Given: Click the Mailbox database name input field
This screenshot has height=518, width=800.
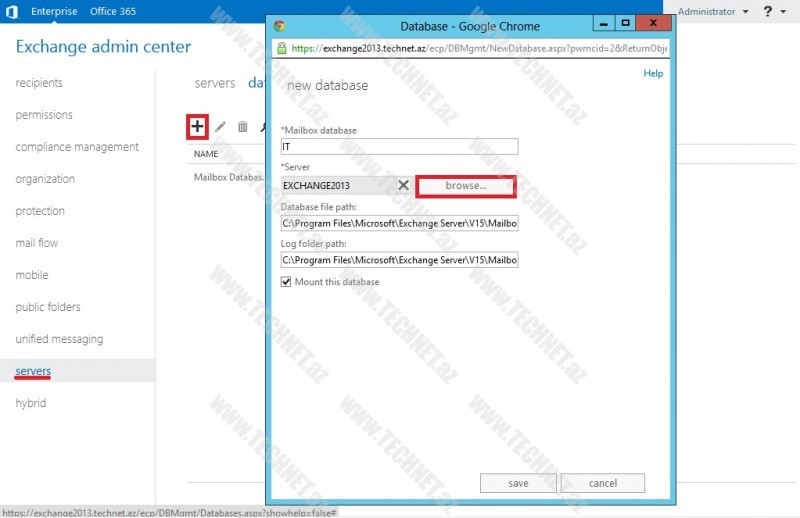Looking at the screenshot, I should [400, 147].
